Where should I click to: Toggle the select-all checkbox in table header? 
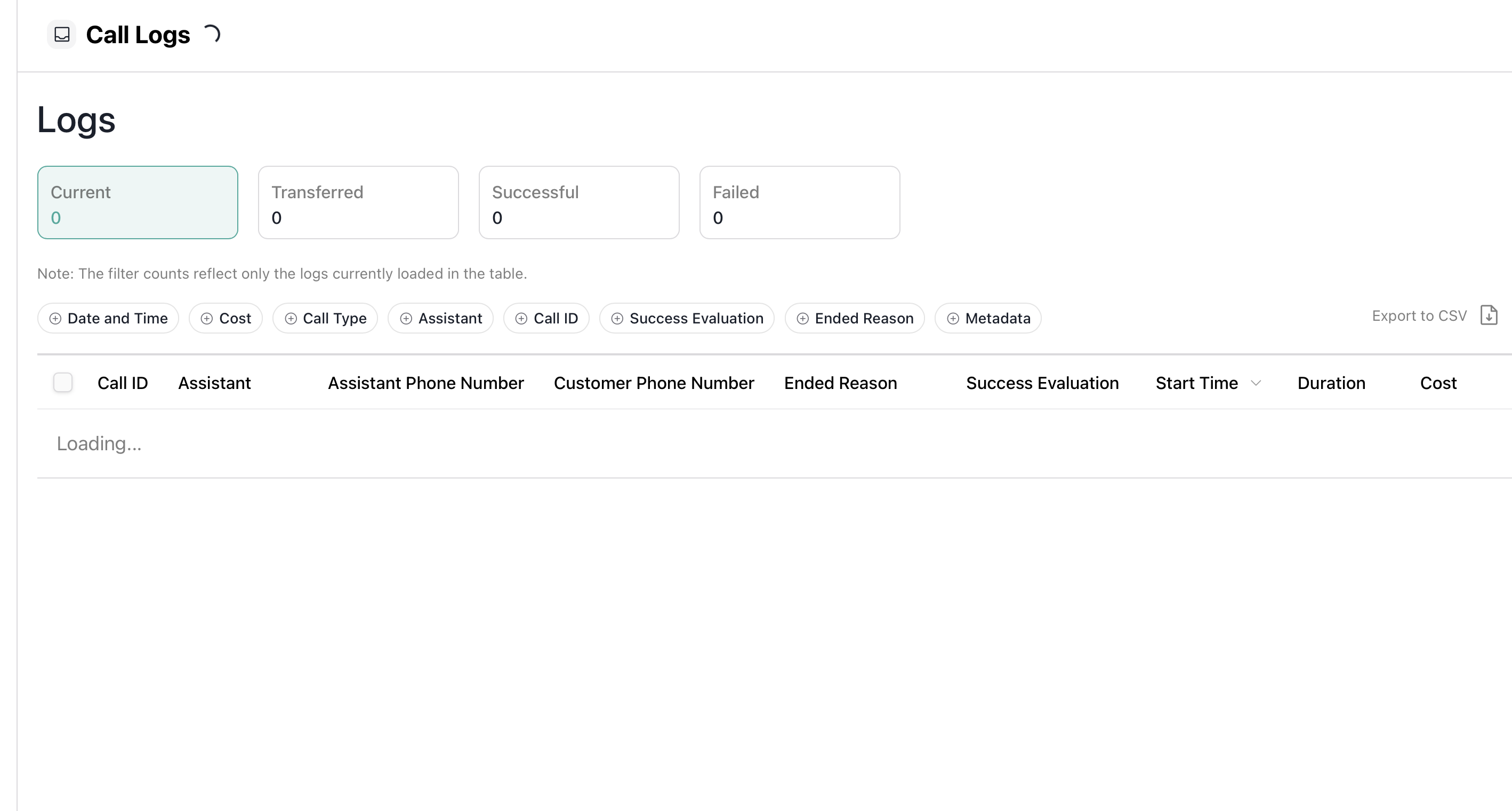(63, 383)
